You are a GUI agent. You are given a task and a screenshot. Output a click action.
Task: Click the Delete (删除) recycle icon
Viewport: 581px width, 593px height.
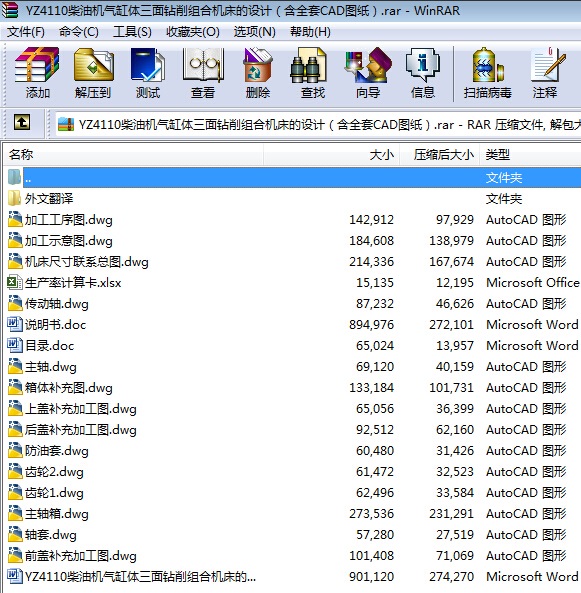tap(258, 65)
